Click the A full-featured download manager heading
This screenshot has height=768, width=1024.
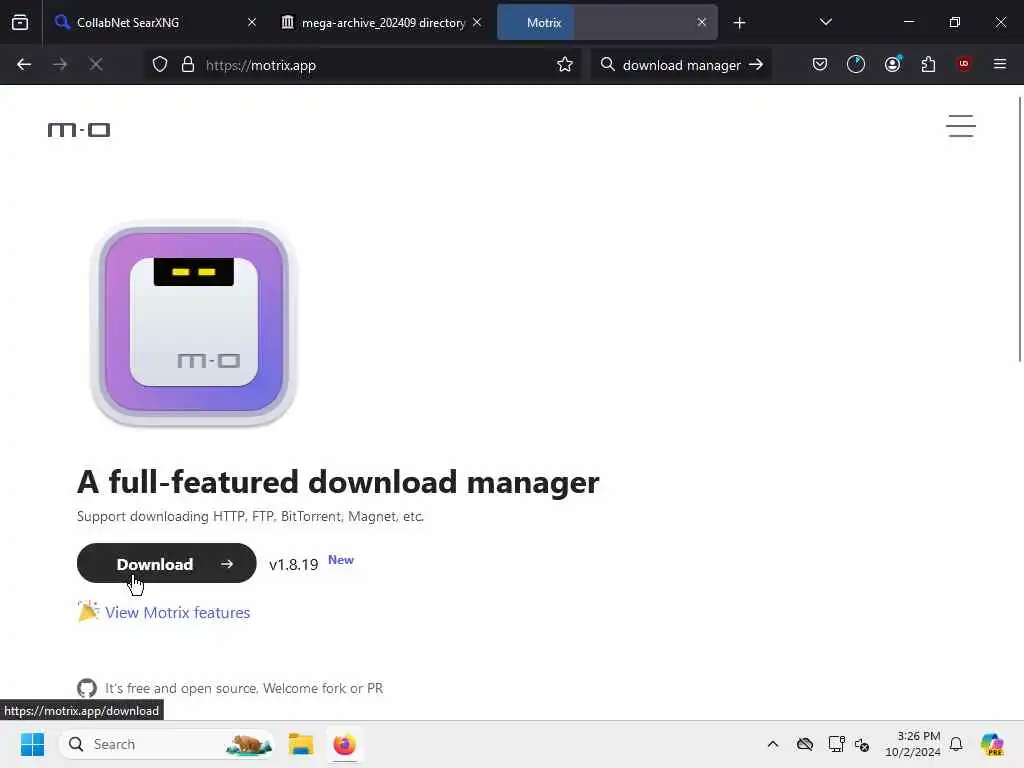coord(338,482)
